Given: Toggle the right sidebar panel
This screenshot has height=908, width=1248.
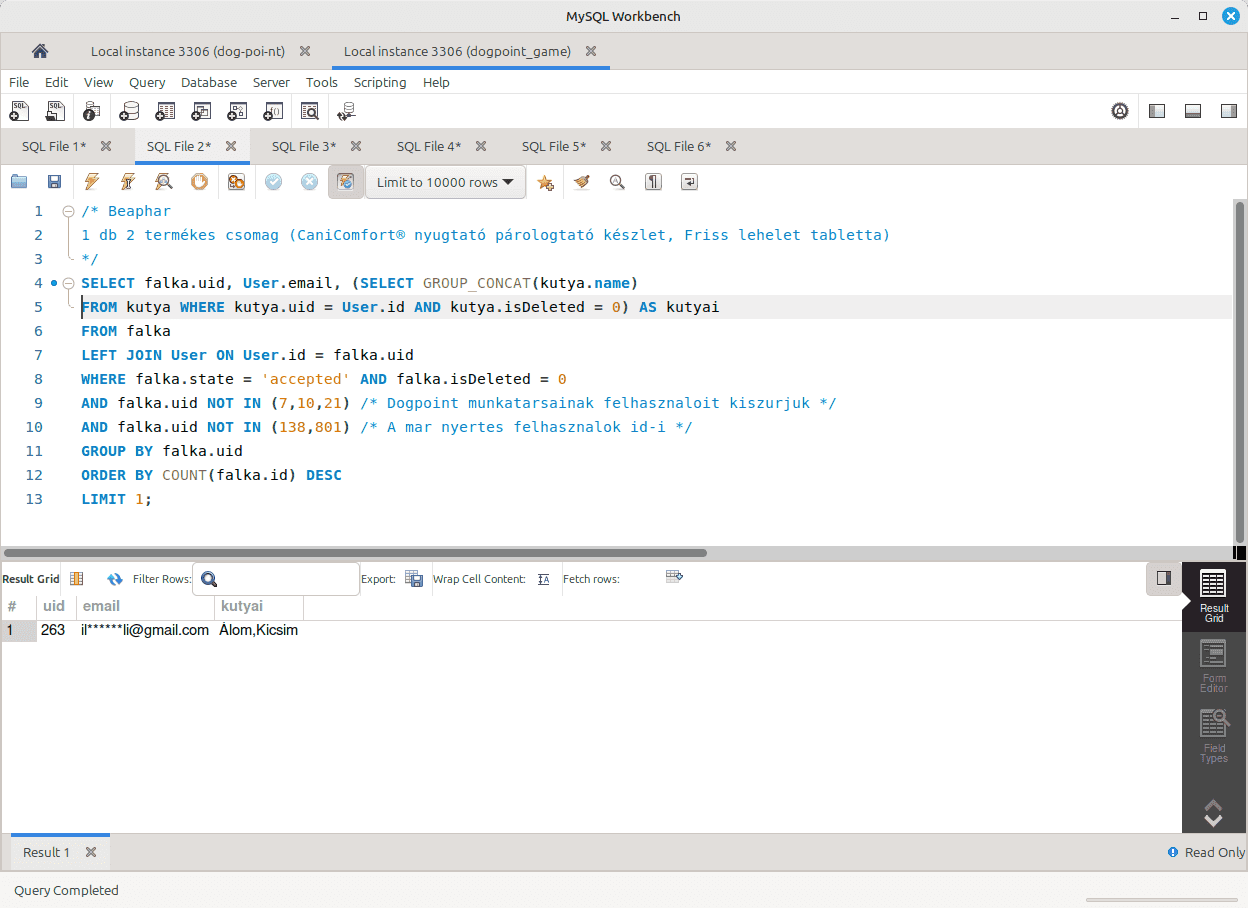Looking at the screenshot, I should (x=1229, y=111).
